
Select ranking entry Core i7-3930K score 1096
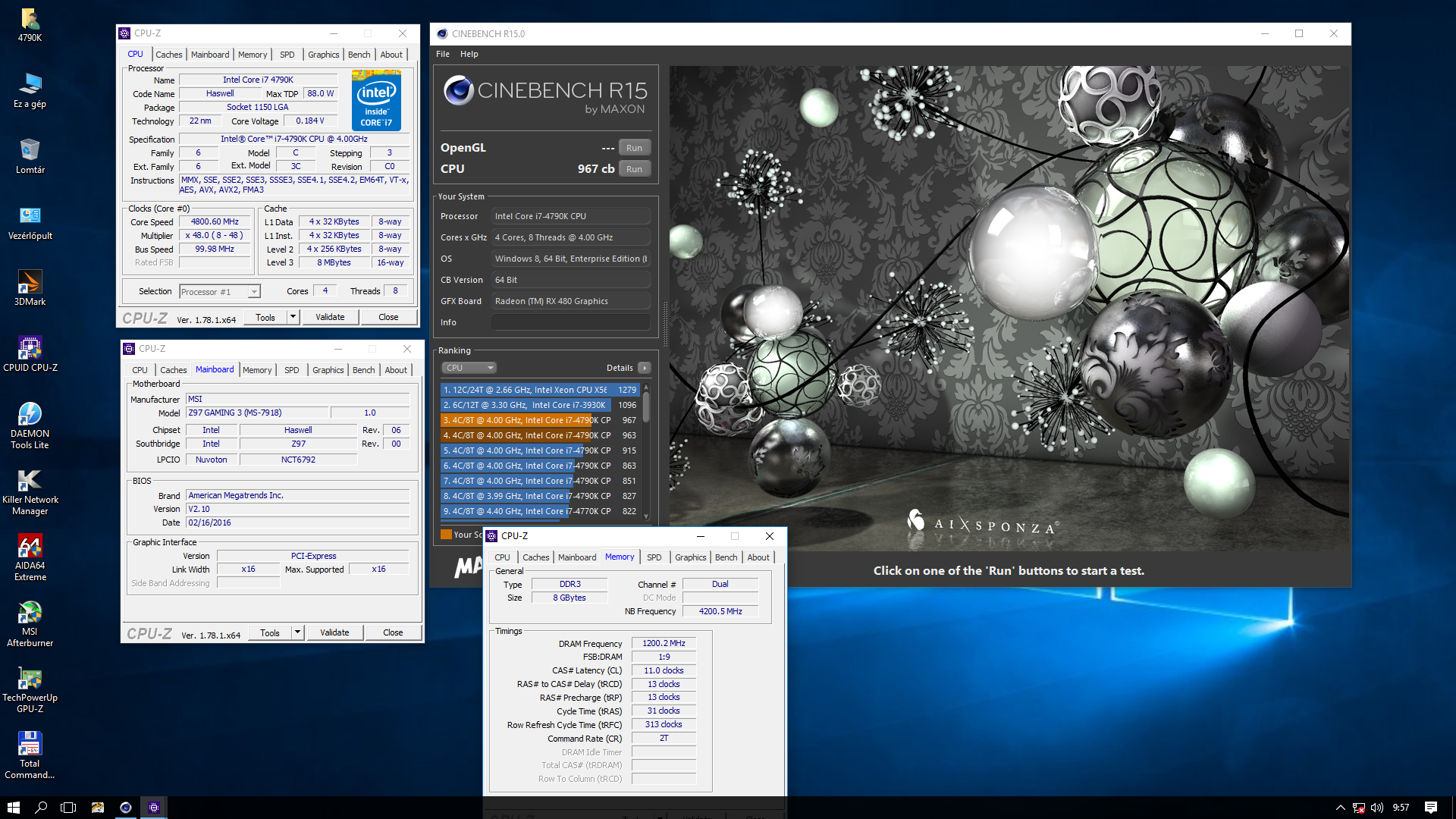tap(539, 405)
